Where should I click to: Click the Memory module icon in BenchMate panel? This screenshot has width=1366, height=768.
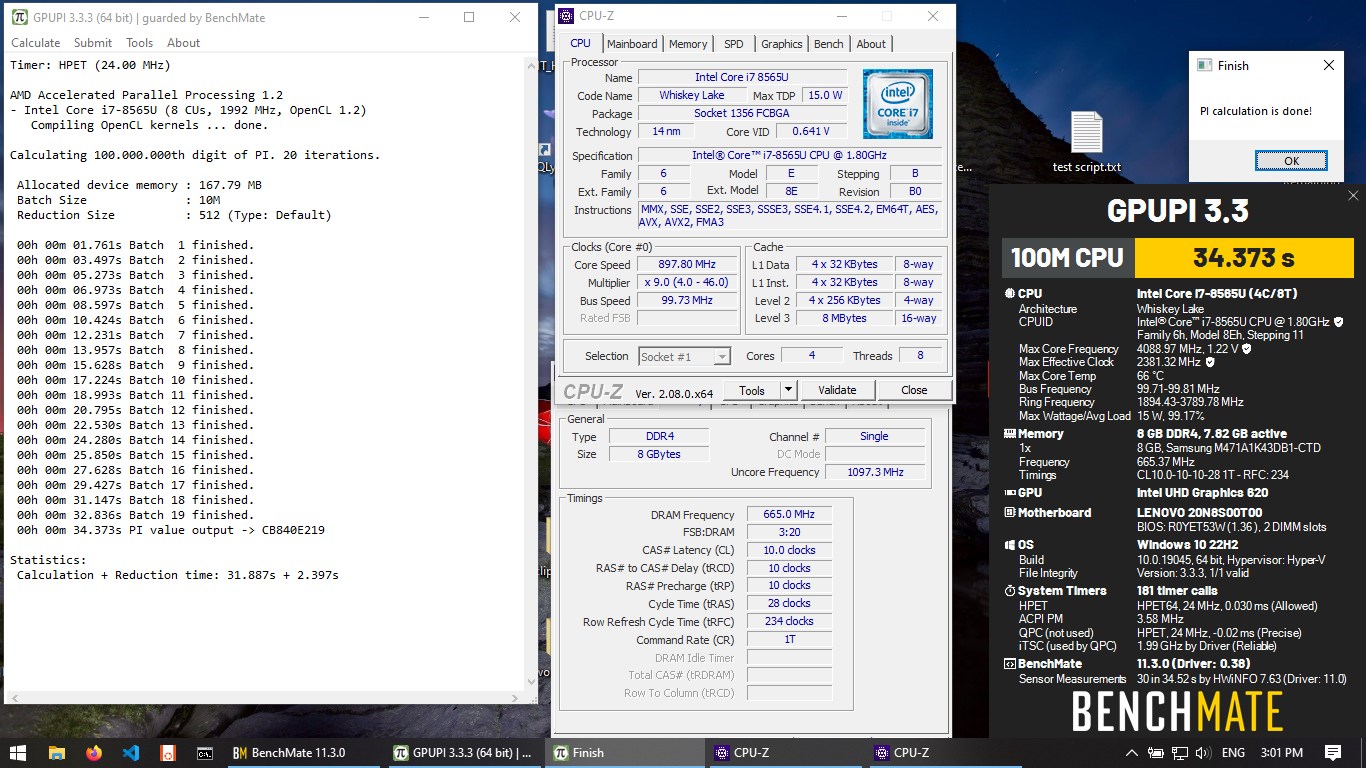[1009, 434]
